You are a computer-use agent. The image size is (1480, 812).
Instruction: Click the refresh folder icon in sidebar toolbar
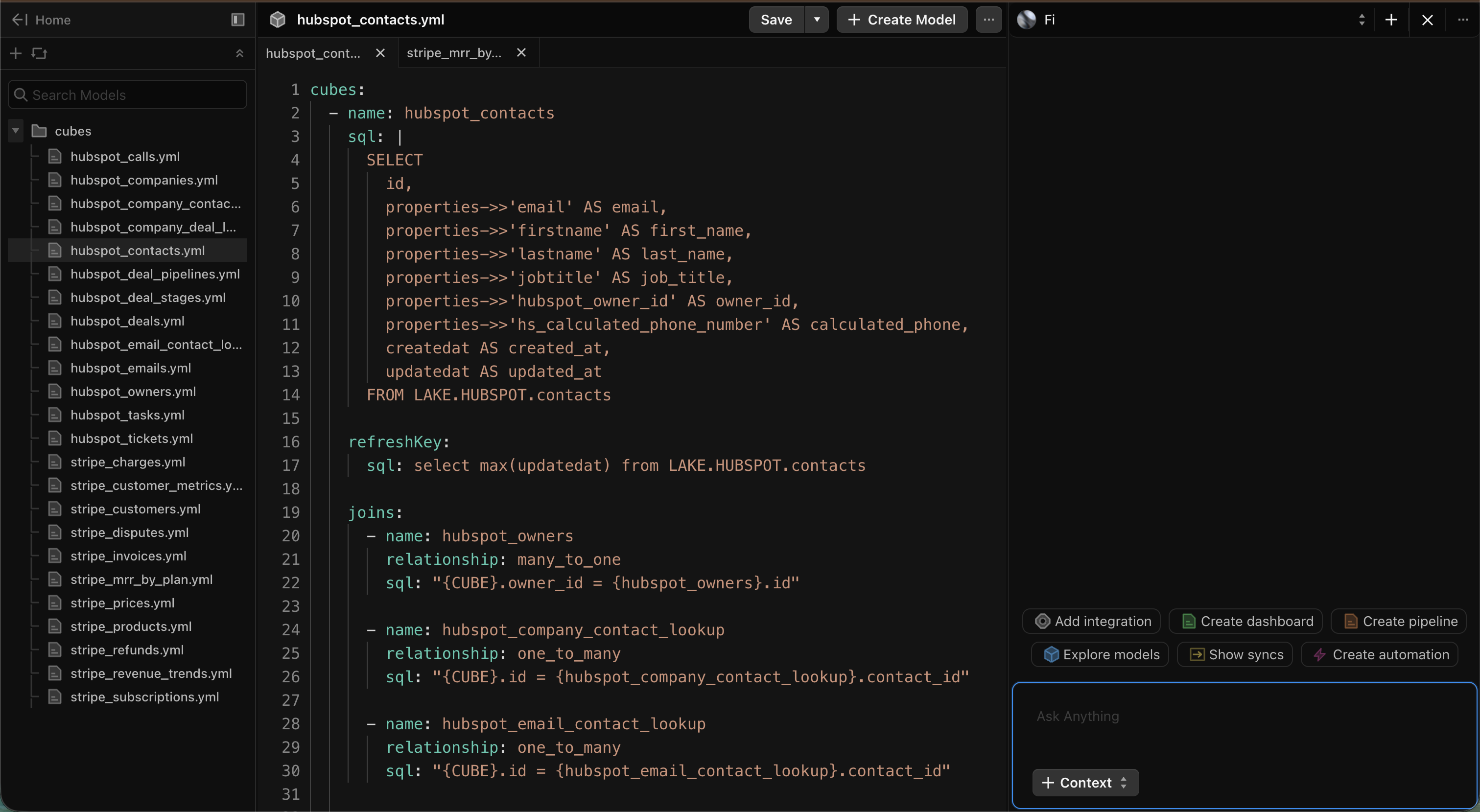[x=39, y=53]
